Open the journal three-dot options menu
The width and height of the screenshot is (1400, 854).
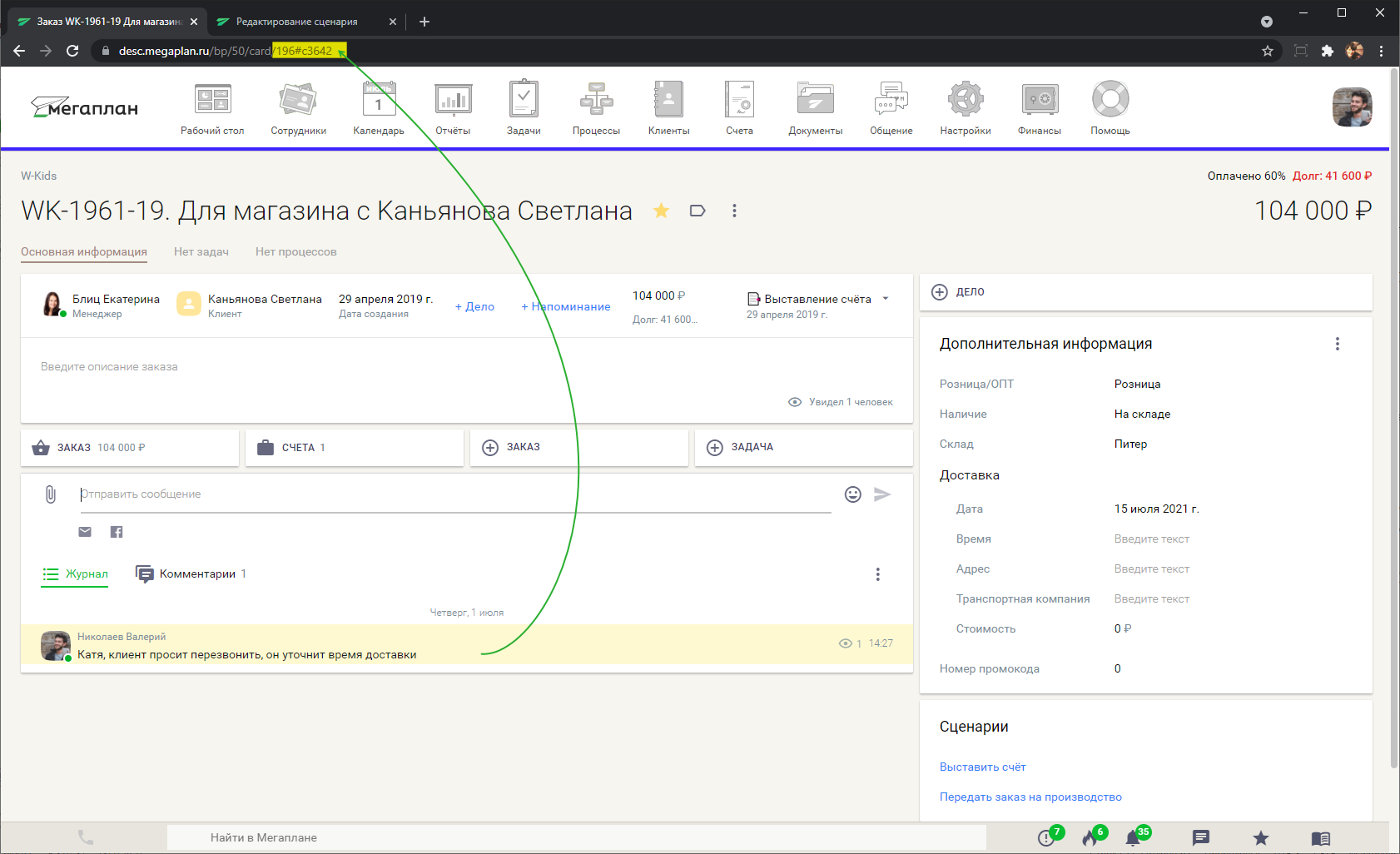pyautogui.click(x=877, y=574)
